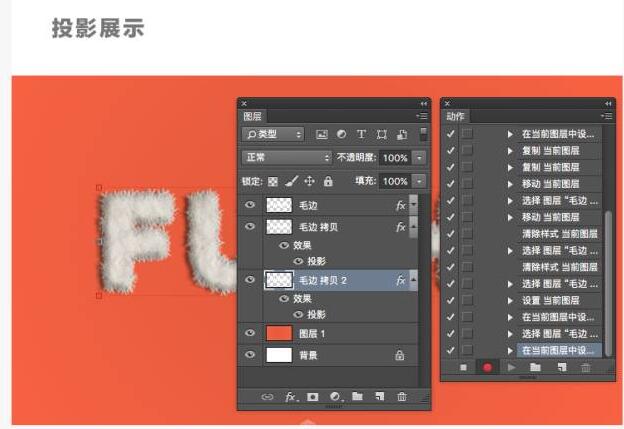Expand highlighted 在当前图层中设 action step

(x=510, y=351)
